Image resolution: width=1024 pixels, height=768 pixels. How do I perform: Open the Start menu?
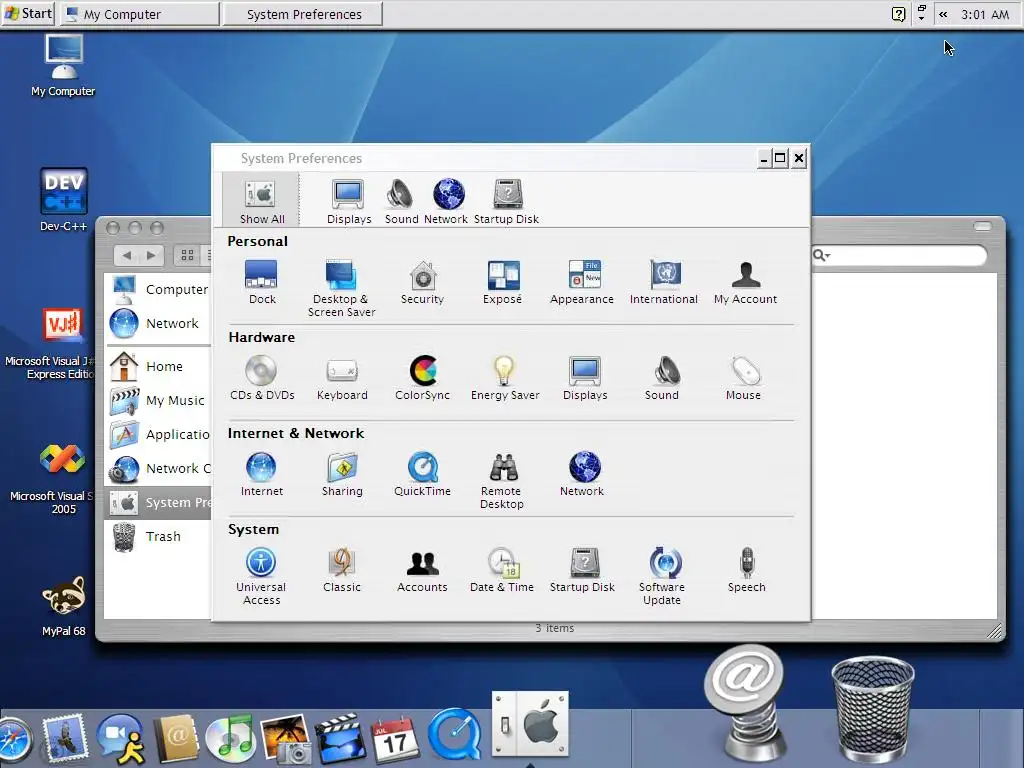(x=28, y=14)
